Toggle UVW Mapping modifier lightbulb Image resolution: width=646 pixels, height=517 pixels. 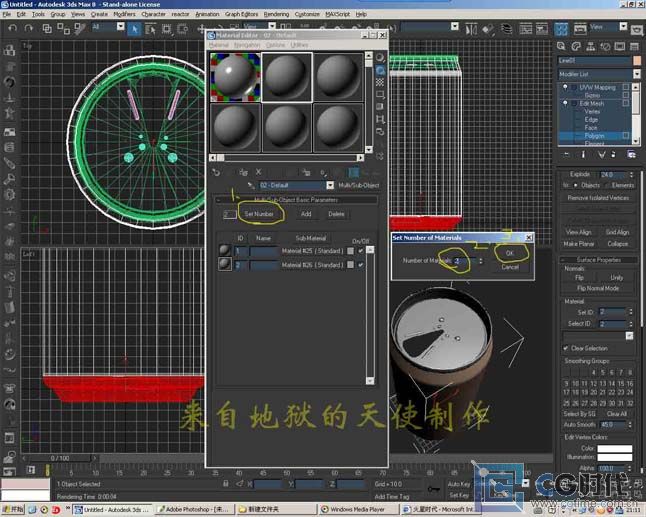[565, 87]
